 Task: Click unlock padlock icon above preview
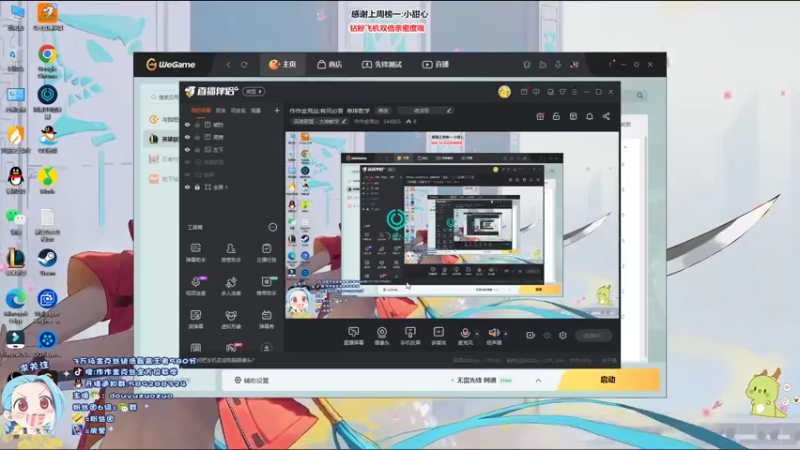(556, 116)
